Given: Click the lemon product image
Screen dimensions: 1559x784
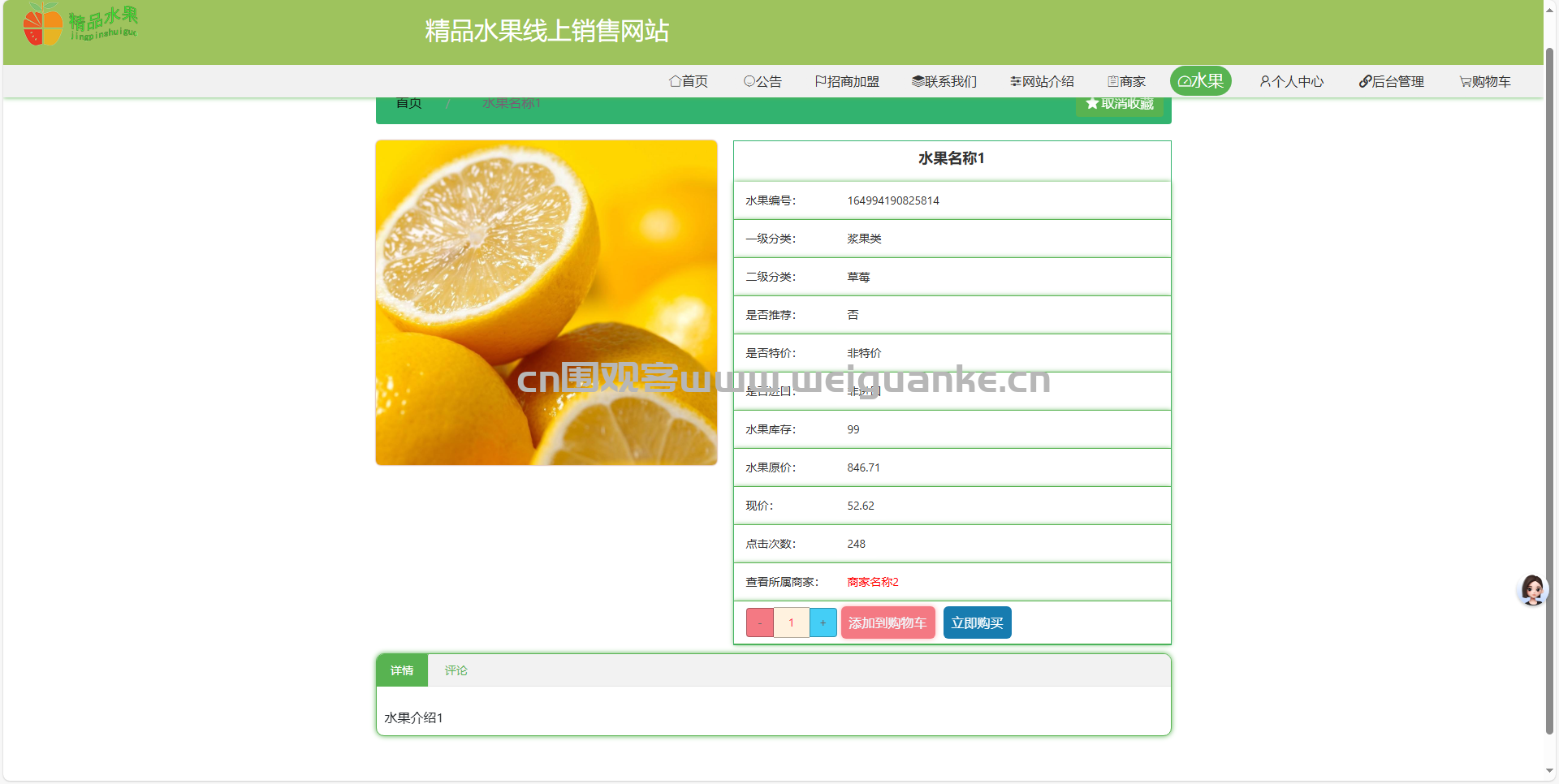Looking at the screenshot, I should 546,303.
